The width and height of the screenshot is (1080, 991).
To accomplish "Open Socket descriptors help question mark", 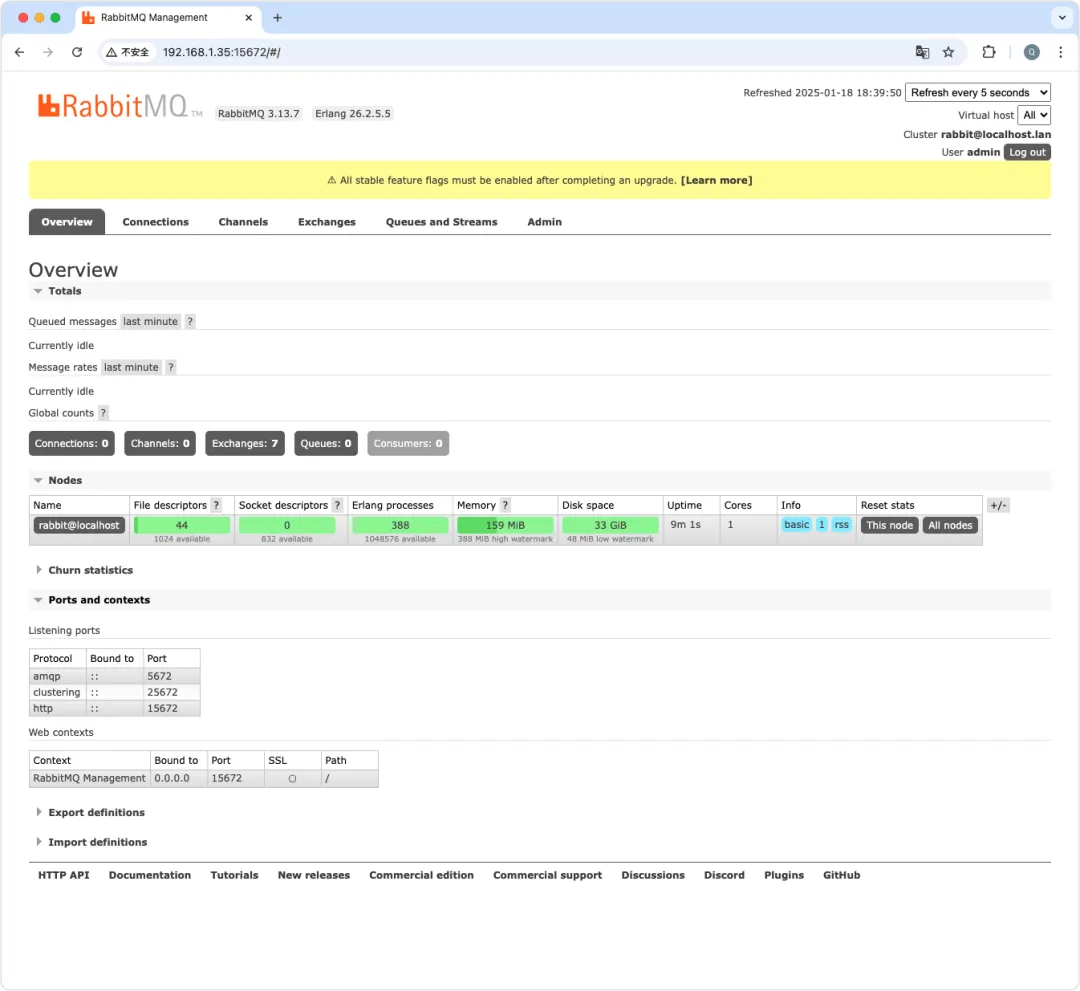I will tap(338, 505).
